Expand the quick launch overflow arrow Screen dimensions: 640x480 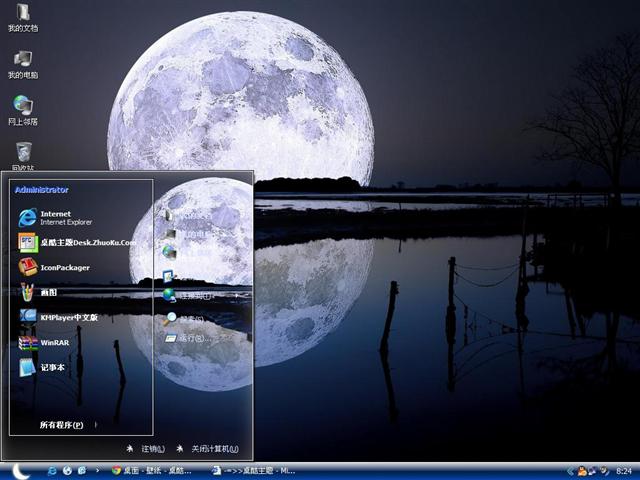click(x=97, y=470)
